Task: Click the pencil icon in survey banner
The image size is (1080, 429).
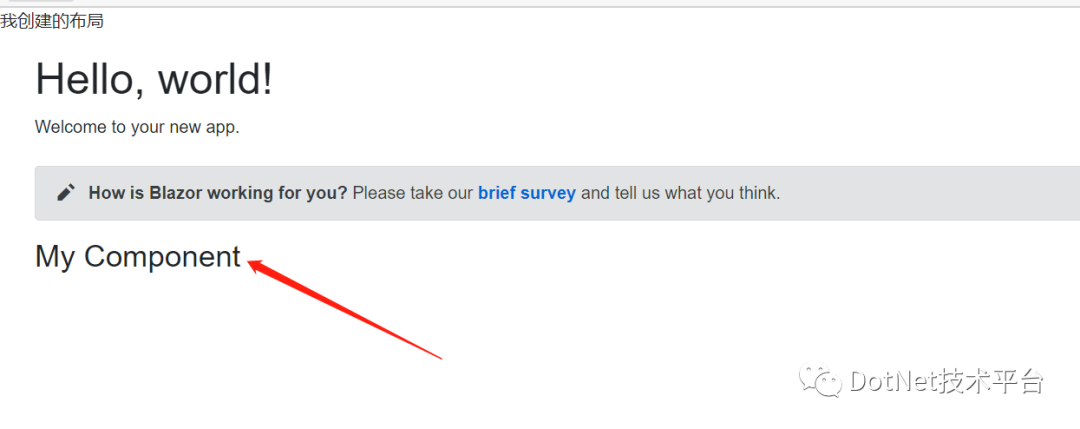Action: pyautogui.click(x=65, y=193)
